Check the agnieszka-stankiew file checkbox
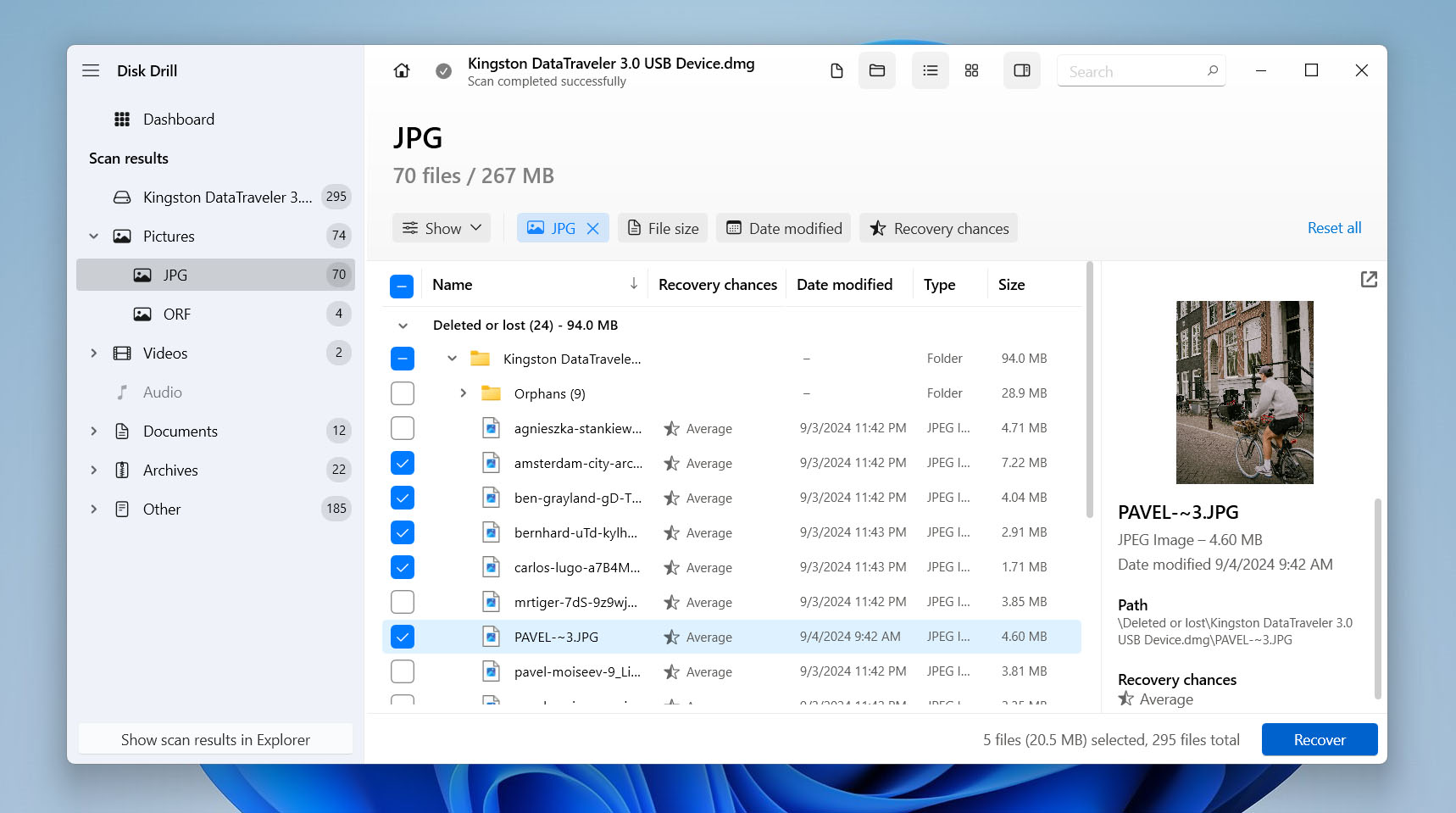Screen dimensions: 1456x813 403,428
